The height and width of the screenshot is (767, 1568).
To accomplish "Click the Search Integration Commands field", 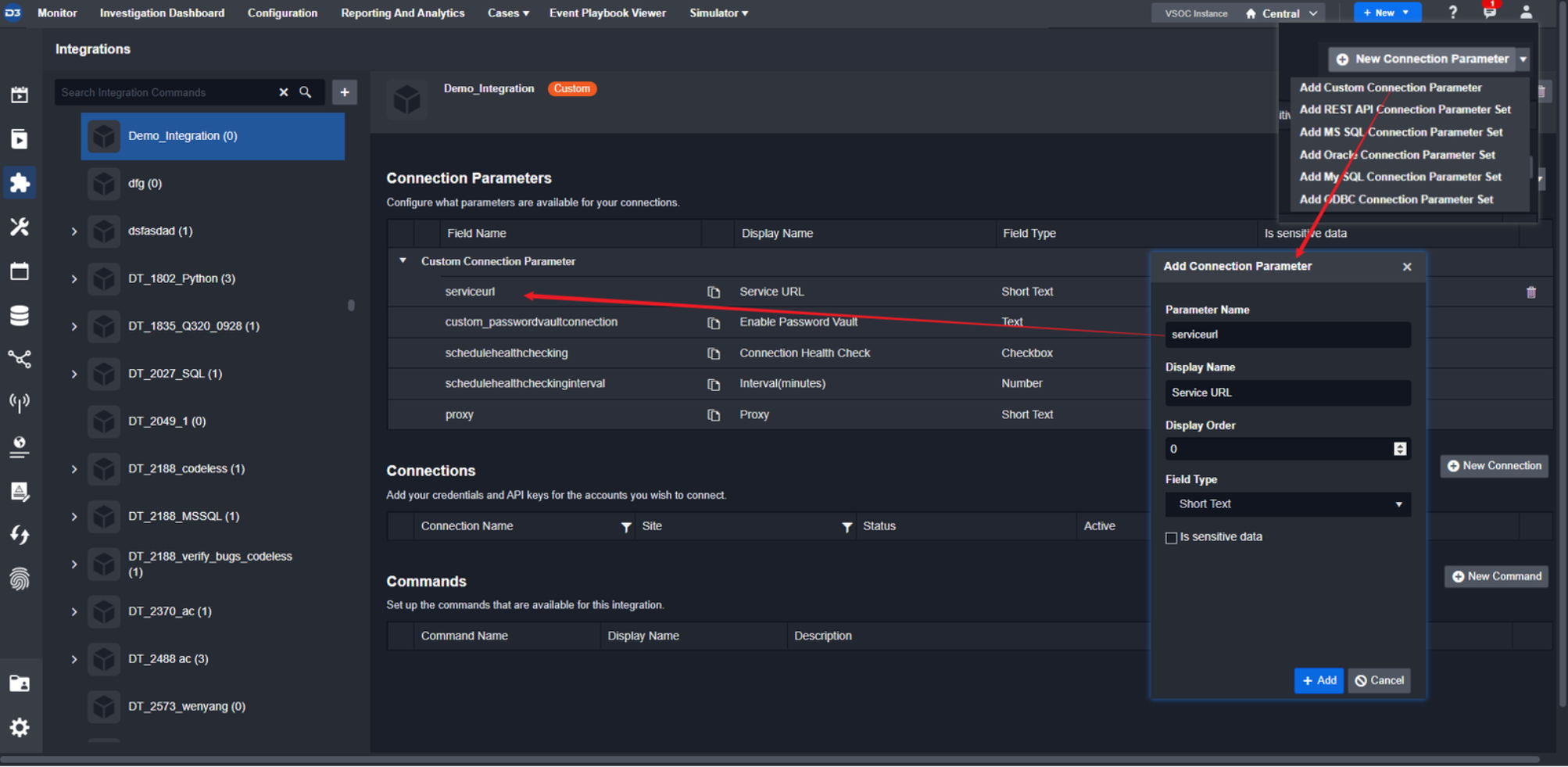I will pos(166,92).
